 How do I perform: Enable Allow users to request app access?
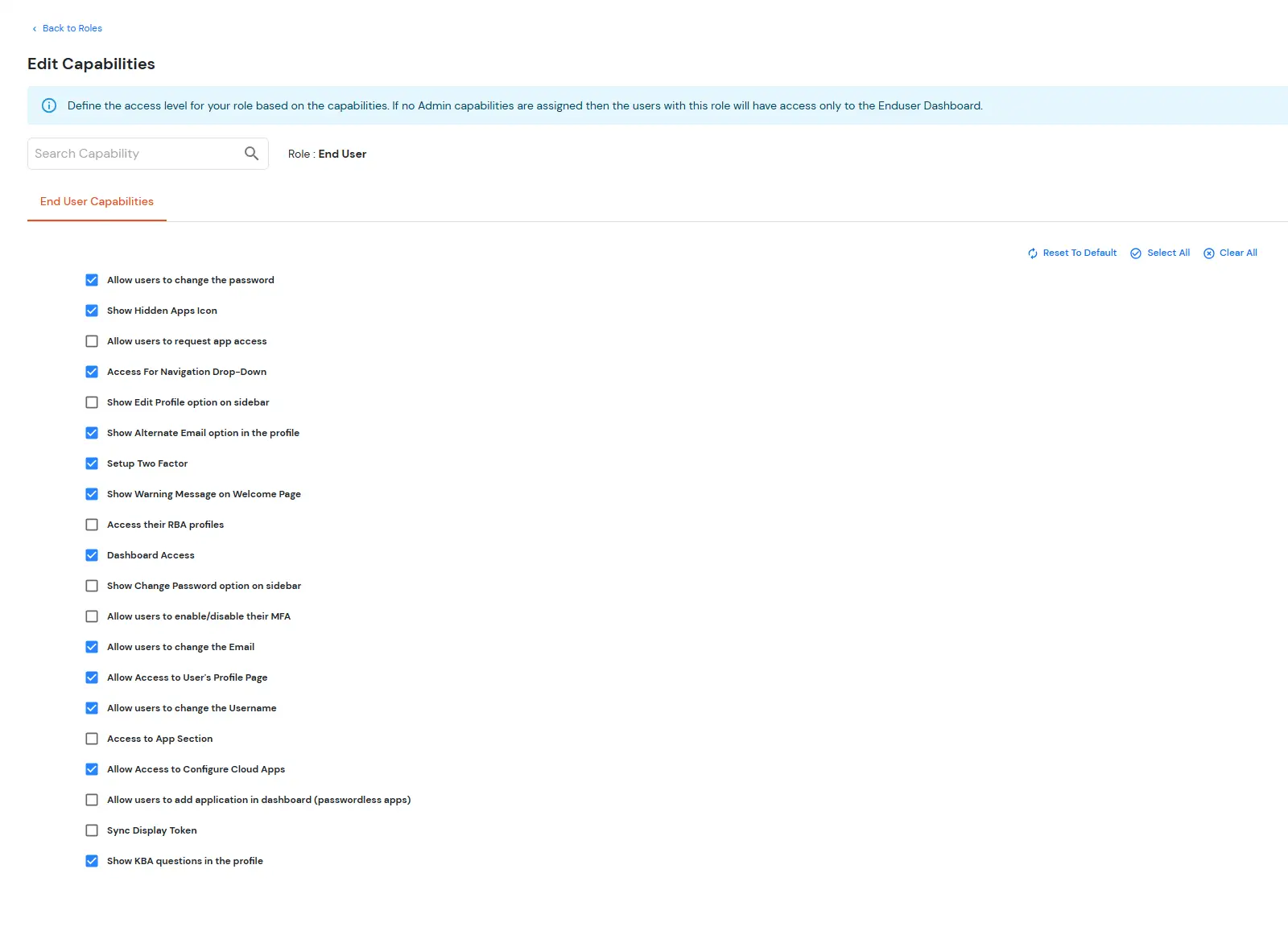(x=92, y=341)
